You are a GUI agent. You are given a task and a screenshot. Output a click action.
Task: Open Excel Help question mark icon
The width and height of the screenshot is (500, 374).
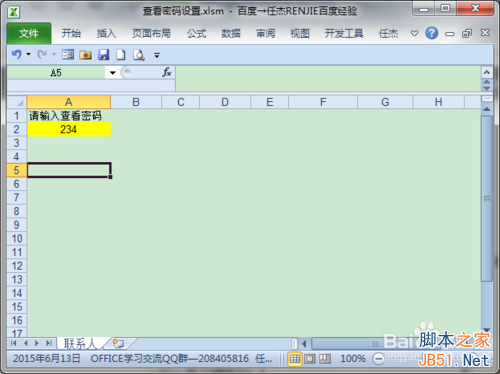coord(432,33)
